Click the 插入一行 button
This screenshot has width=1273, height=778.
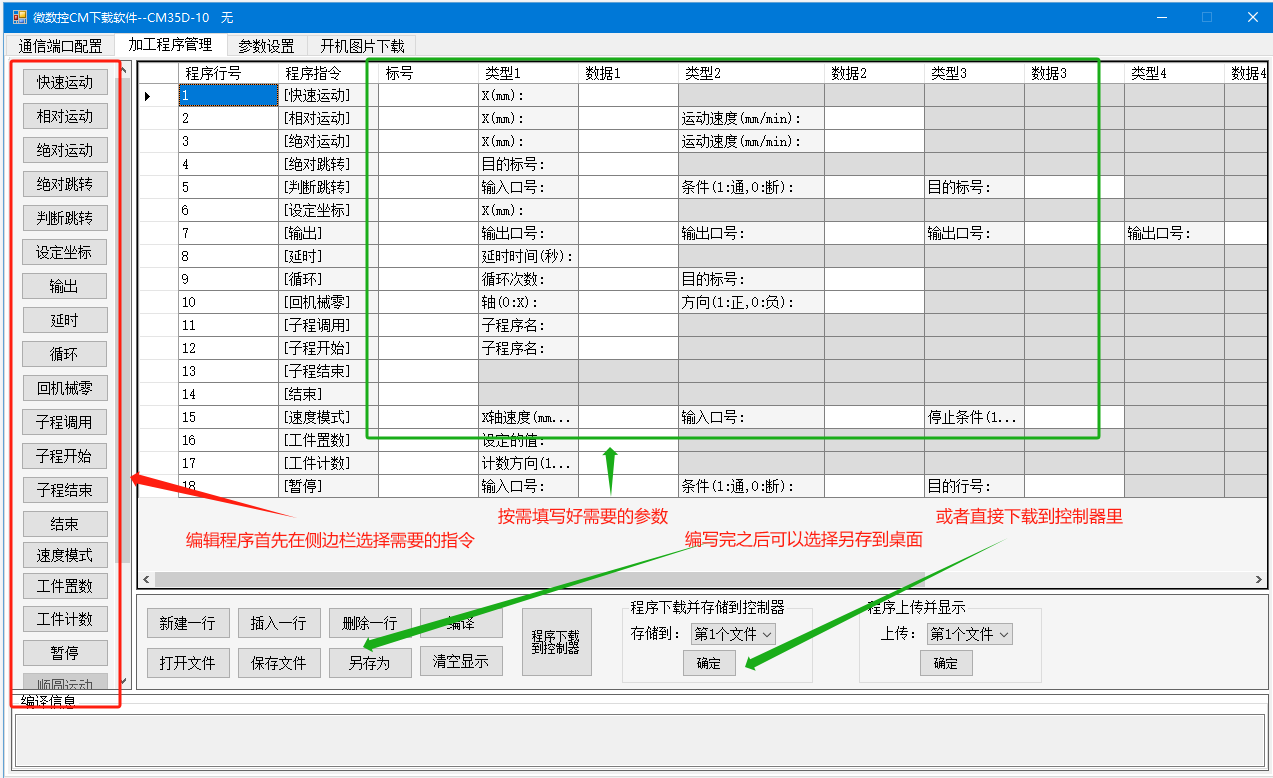[279, 623]
